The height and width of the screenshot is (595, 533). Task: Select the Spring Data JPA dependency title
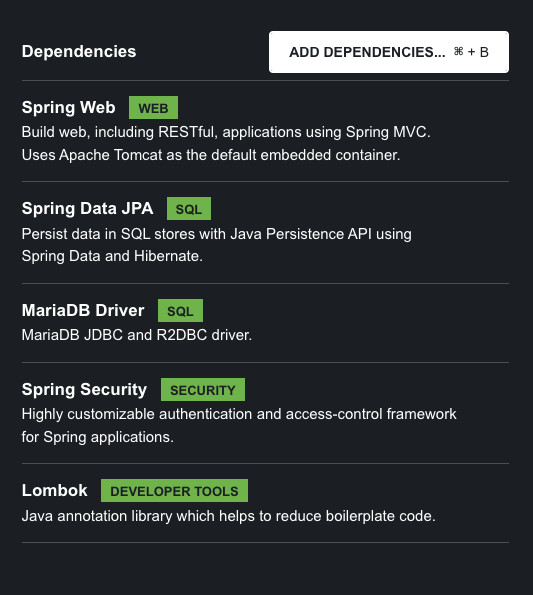click(x=88, y=208)
